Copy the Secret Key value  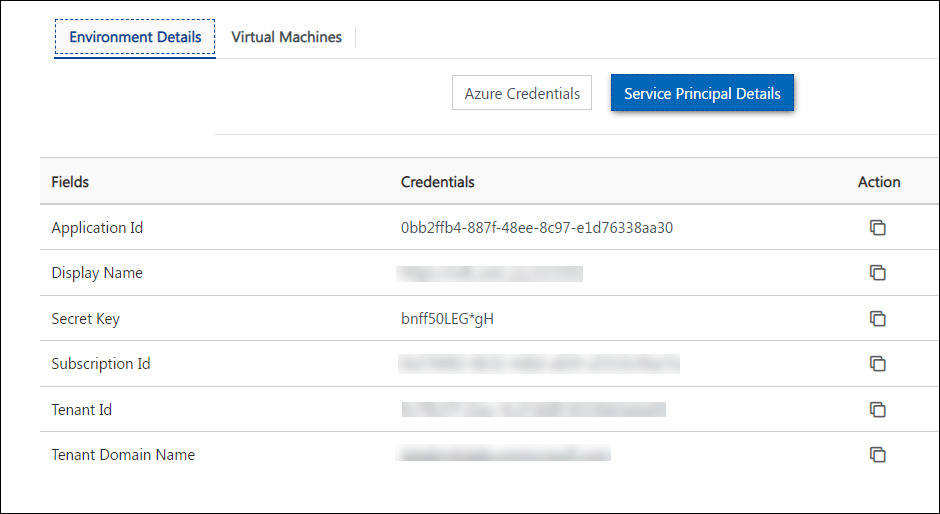tap(878, 318)
